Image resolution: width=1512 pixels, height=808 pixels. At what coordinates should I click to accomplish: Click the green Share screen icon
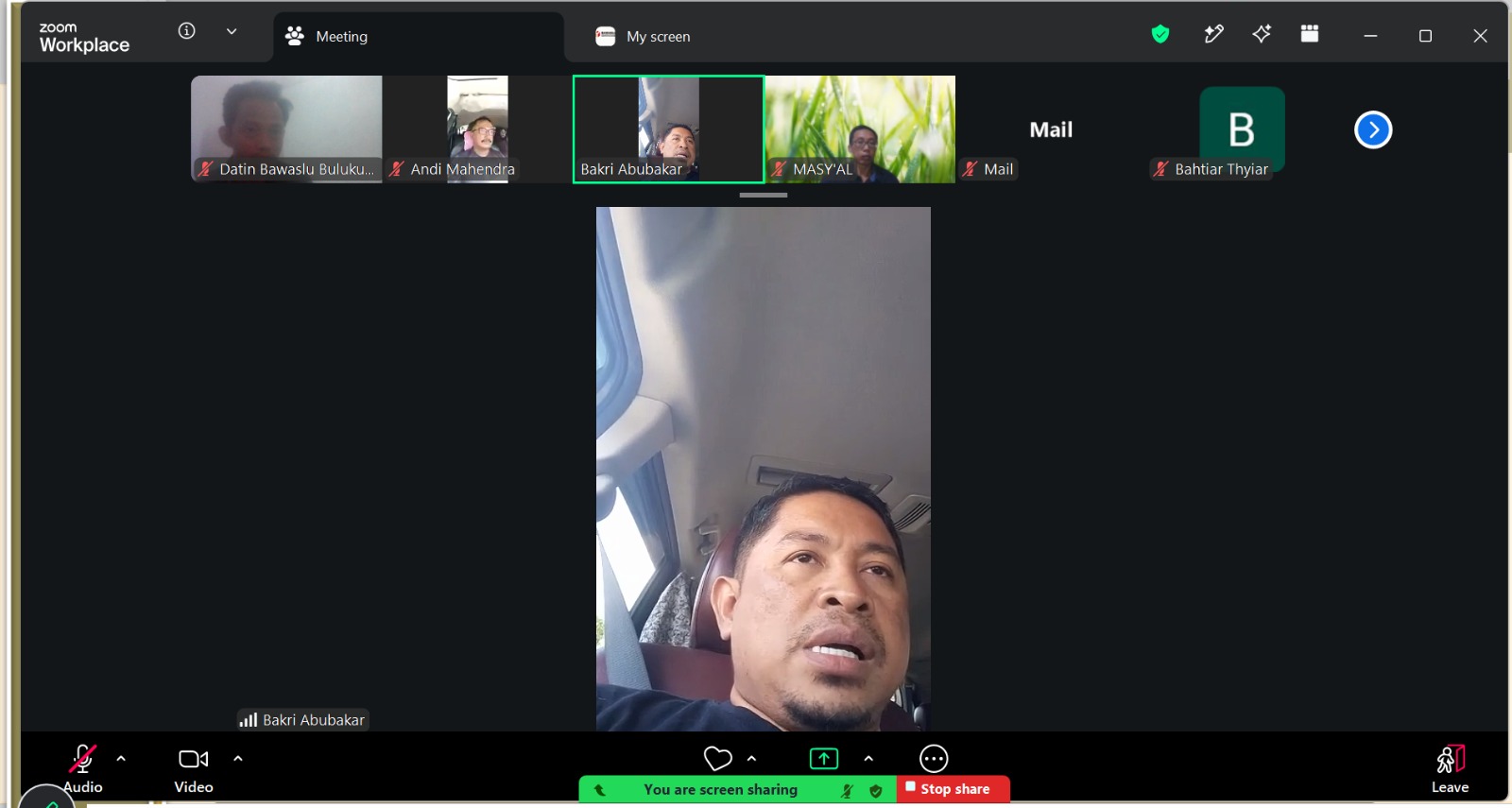[824, 759]
